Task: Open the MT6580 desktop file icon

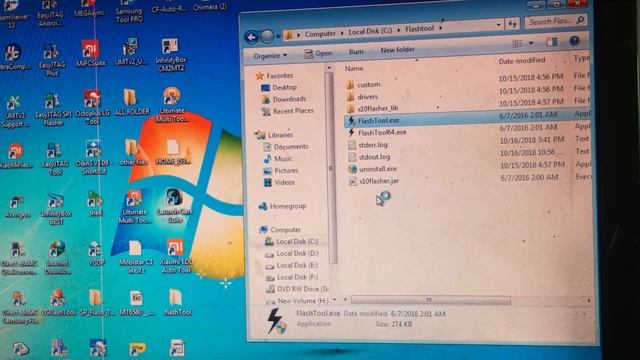Action: [136, 303]
